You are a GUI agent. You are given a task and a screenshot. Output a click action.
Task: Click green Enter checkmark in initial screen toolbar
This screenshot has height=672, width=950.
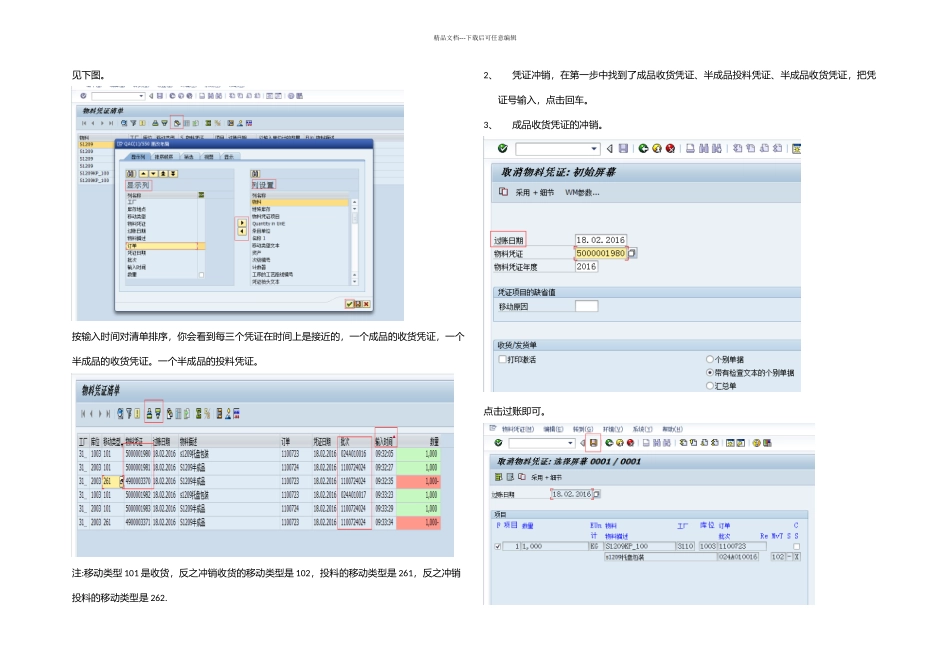point(503,148)
